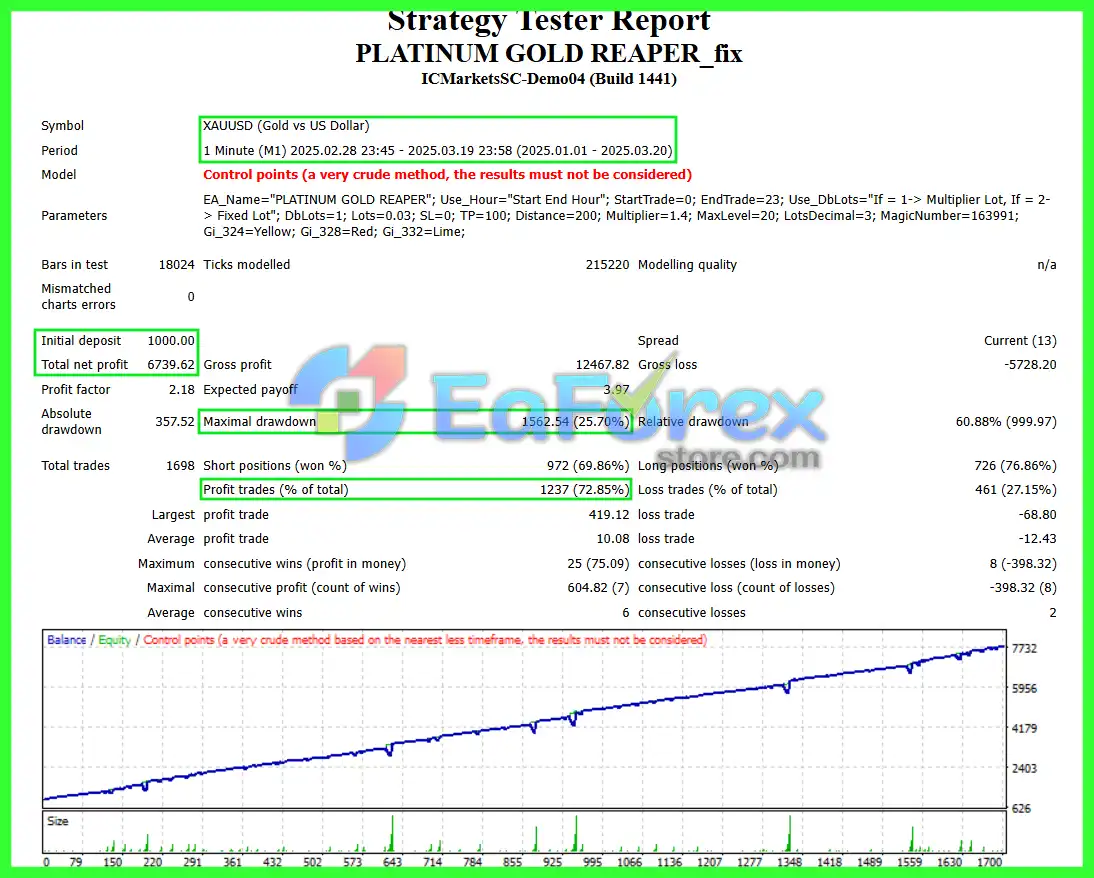Click the "Expected payoff" label
Viewport: 1094px width, 878px height.
click(x=250, y=389)
